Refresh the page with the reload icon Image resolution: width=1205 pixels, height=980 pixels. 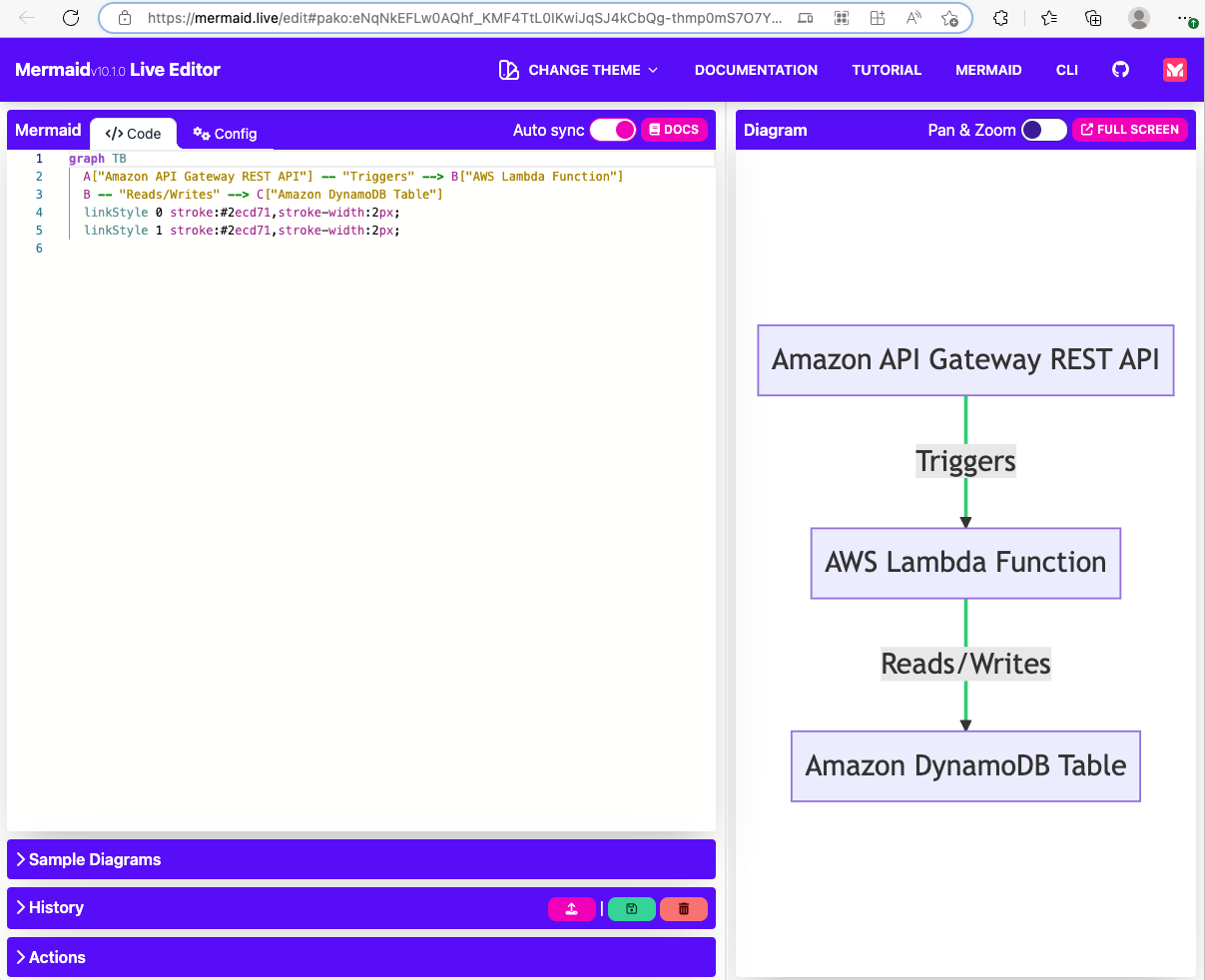(x=71, y=18)
